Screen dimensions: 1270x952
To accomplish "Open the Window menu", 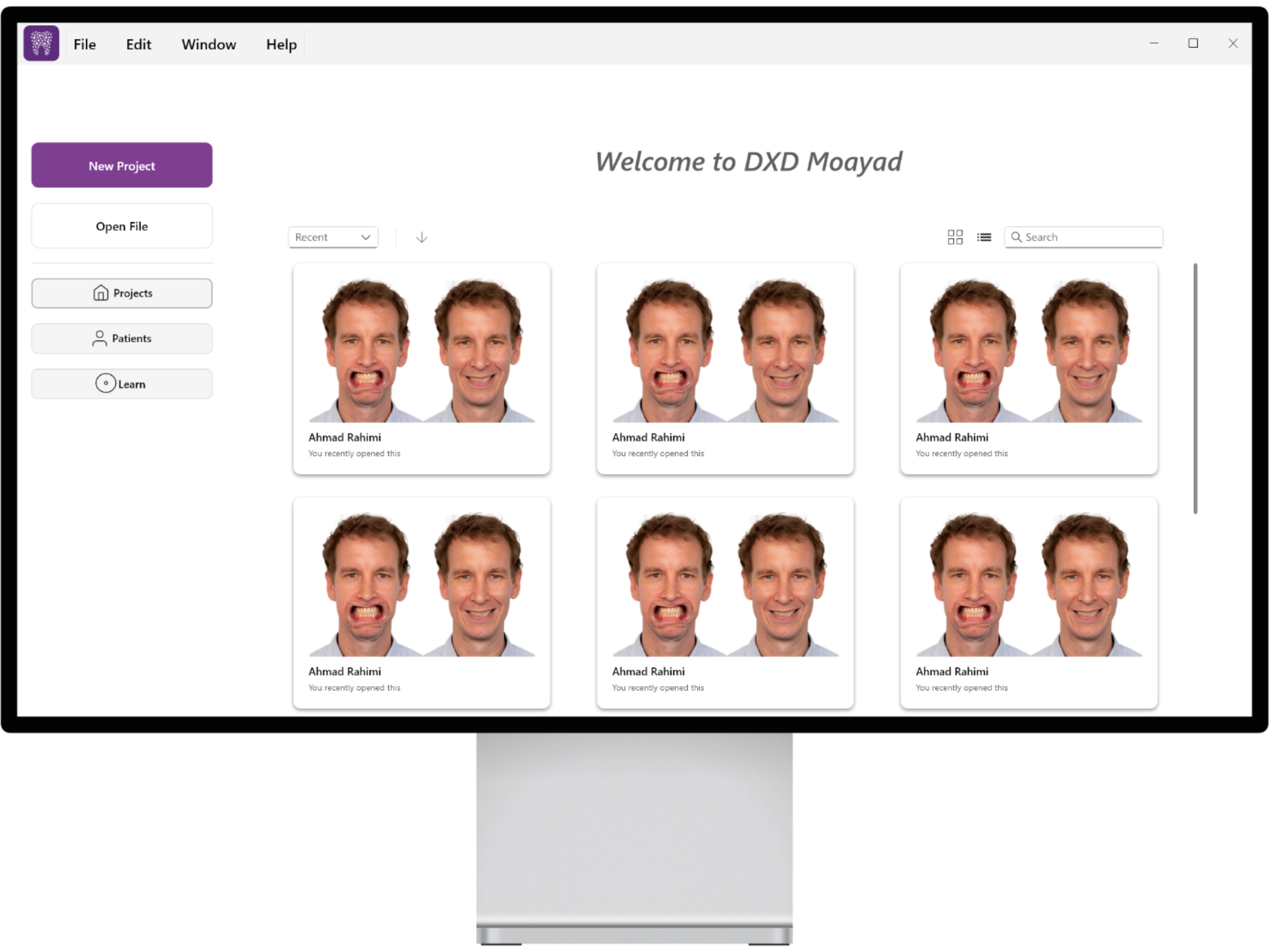I will [x=208, y=44].
